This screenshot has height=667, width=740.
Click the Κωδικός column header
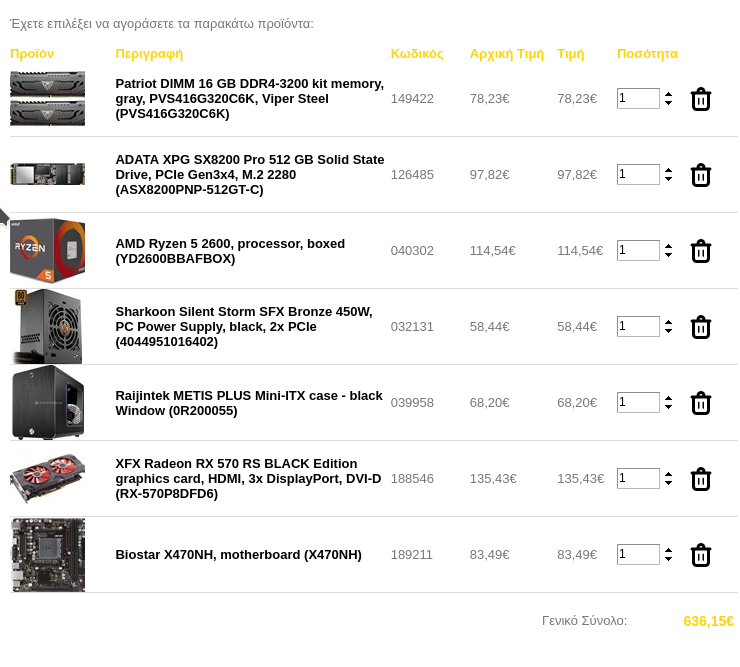tap(417, 54)
